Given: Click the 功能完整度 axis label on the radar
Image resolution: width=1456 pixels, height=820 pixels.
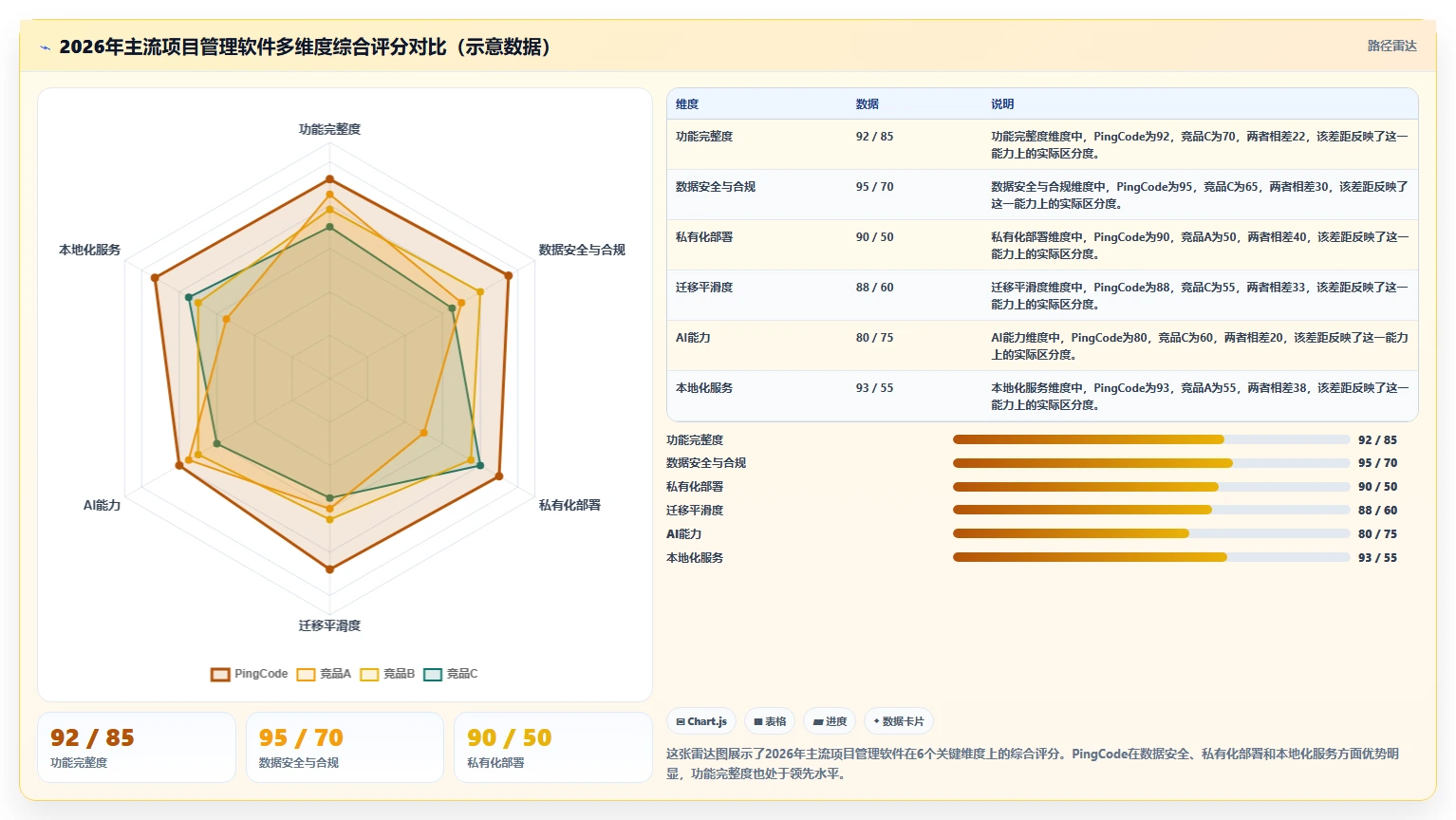Looking at the screenshot, I should (329, 129).
